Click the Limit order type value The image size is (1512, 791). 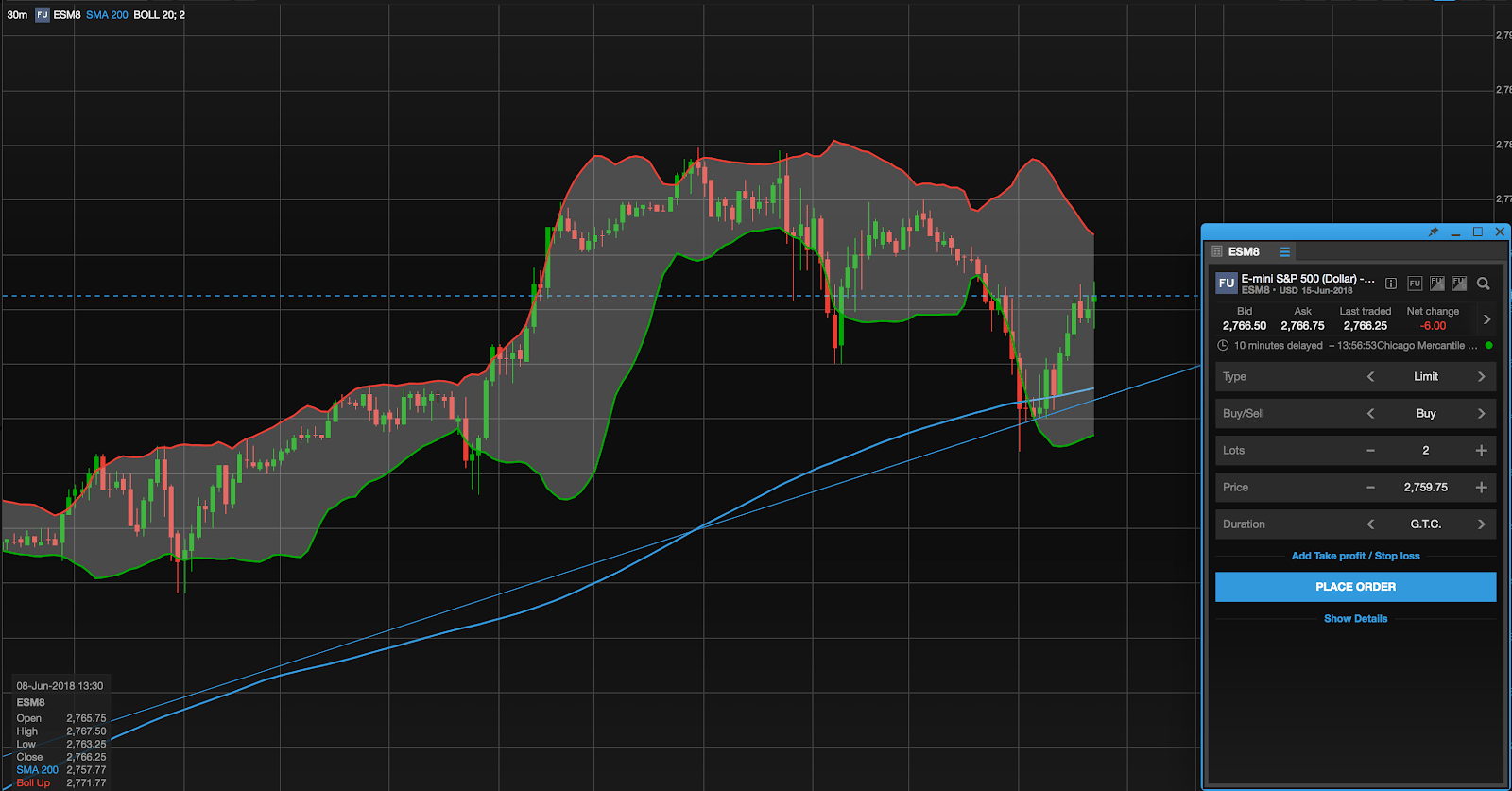(1426, 377)
